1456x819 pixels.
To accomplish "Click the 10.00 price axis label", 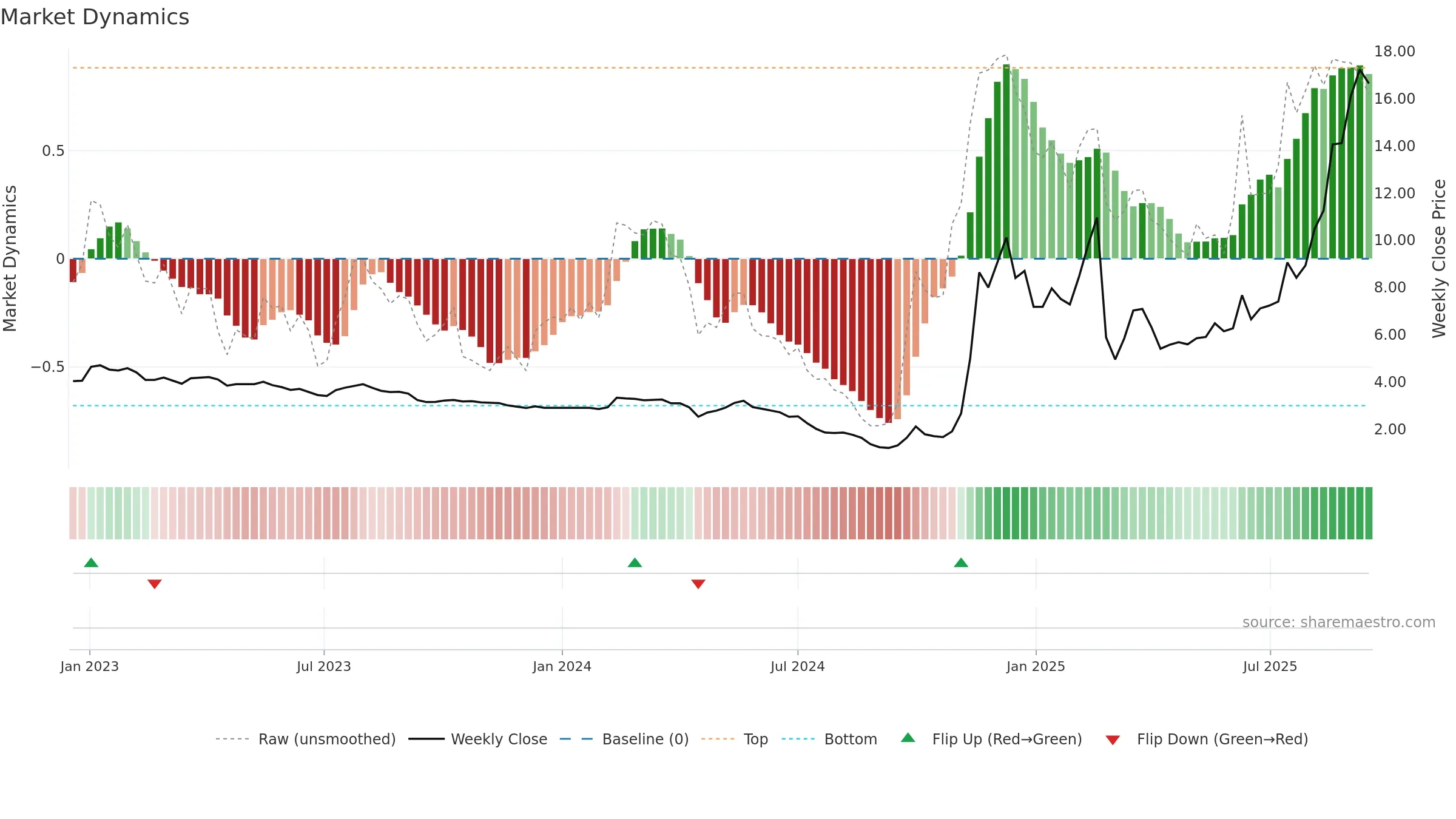I will 1395,240.
